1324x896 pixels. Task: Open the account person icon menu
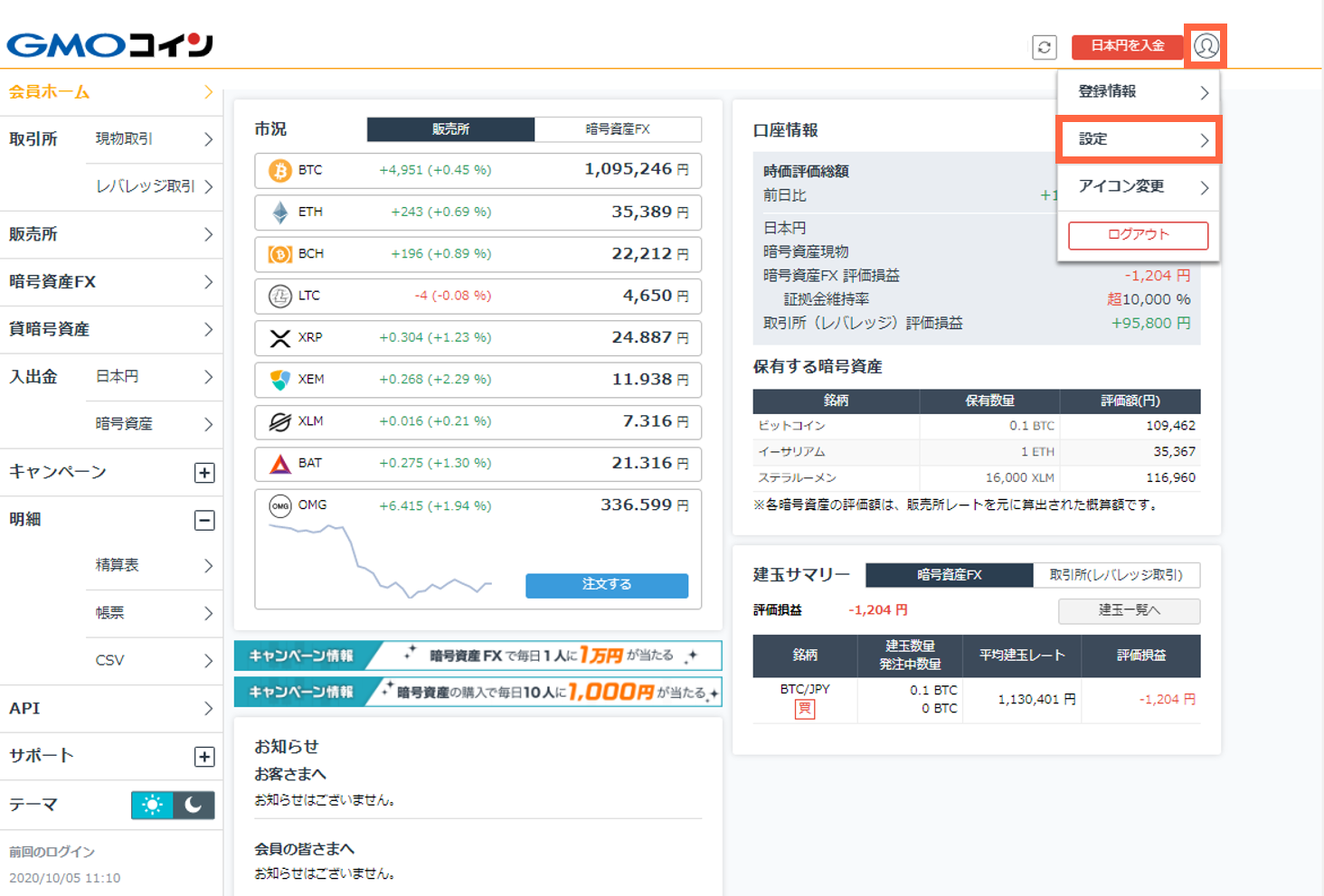pyautogui.click(x=1205, y=46)
